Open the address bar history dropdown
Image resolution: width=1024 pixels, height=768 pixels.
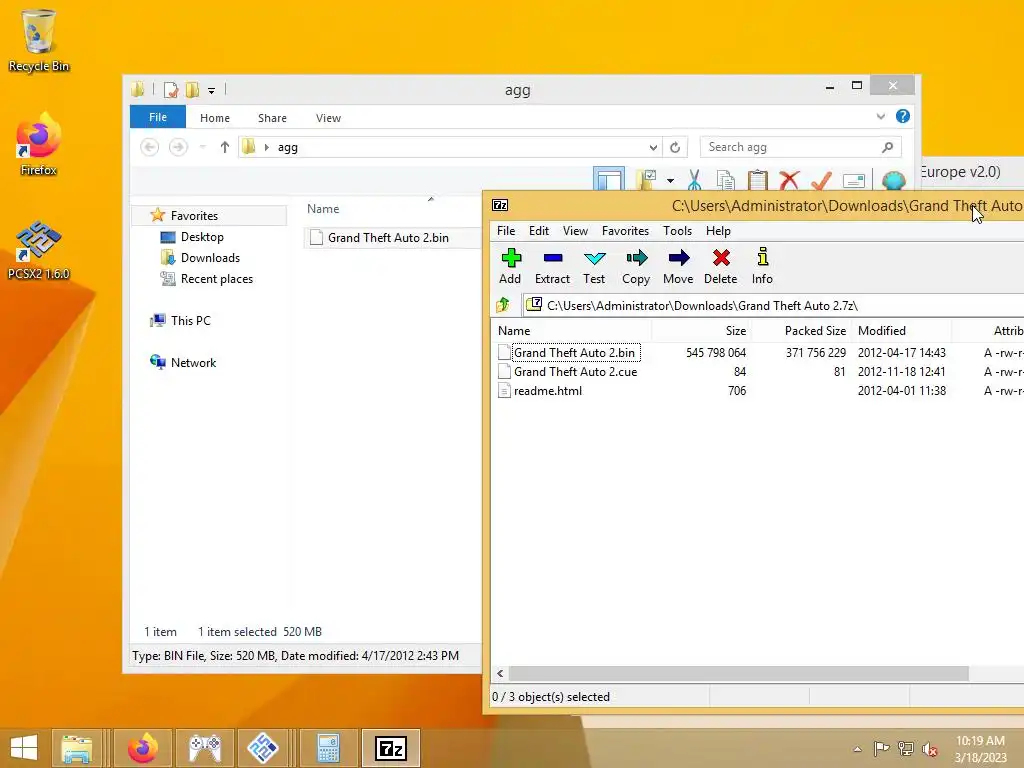click(x=652, y=148)
